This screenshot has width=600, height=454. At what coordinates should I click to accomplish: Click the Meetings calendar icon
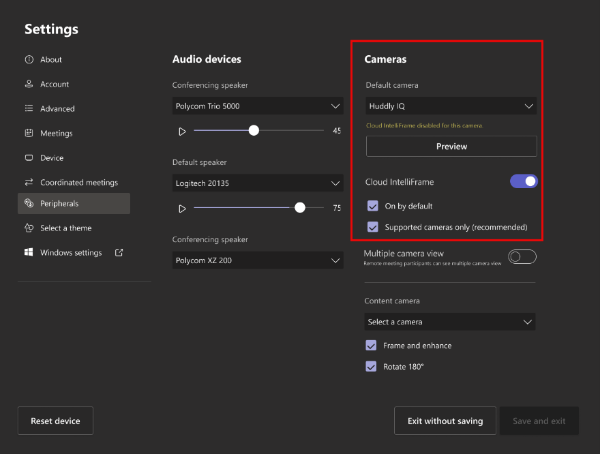click(x=29, y=133)
